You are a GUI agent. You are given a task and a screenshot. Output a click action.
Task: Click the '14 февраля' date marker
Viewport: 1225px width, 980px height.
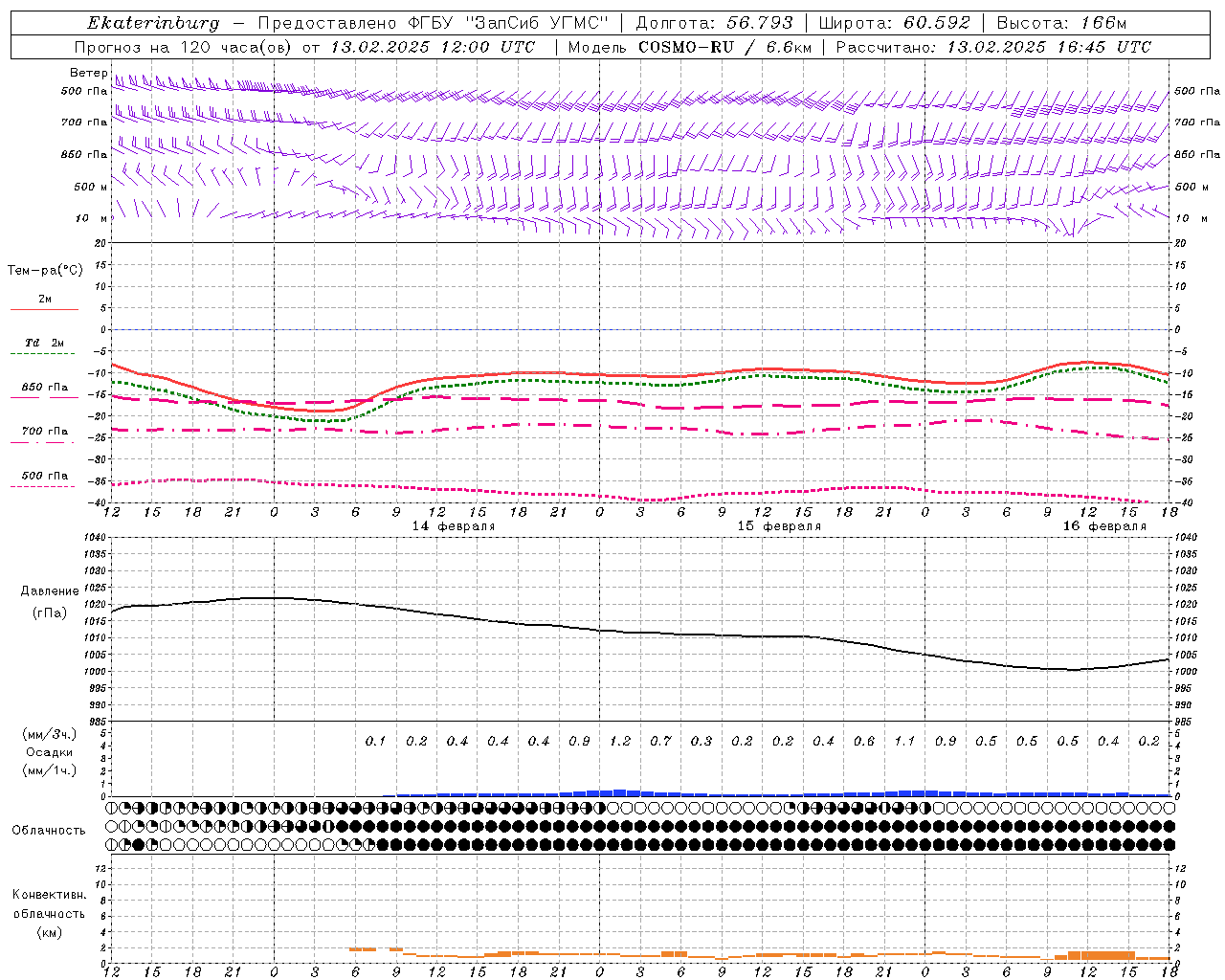(454, 526)
